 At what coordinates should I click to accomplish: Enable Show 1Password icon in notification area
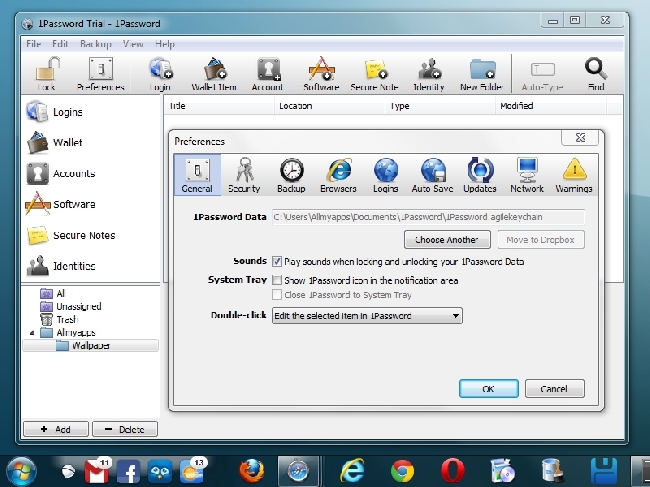pyautogui.click(x=278, y=281)
